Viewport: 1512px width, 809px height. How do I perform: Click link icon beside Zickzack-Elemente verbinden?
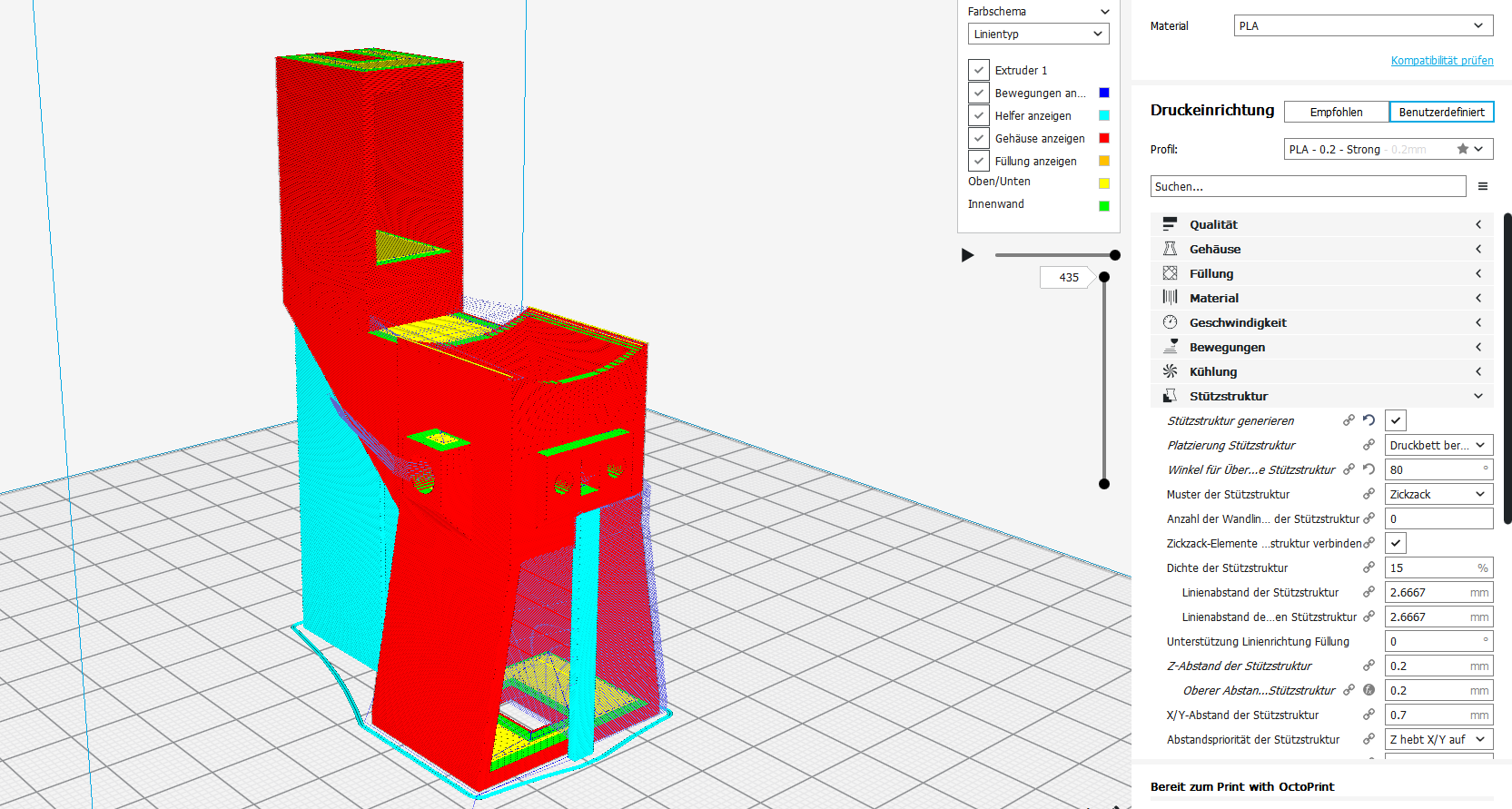click(1369, 543)
